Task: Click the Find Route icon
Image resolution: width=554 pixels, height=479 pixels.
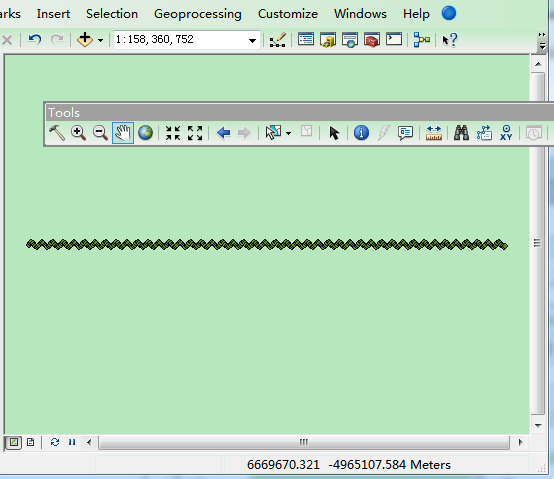Action: (x=484, y=133)
